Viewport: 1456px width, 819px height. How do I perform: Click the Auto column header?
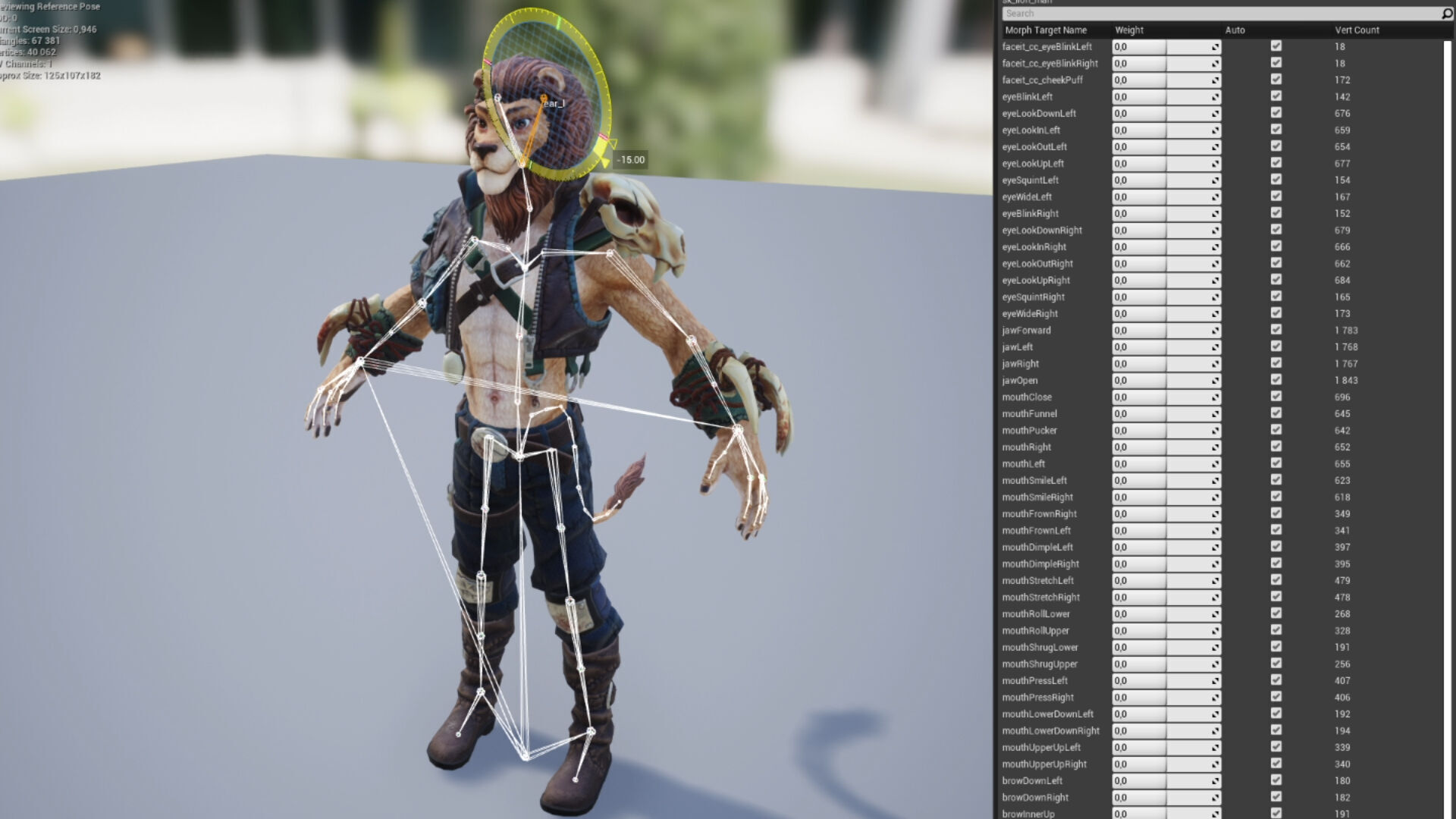click(1235, 30)
